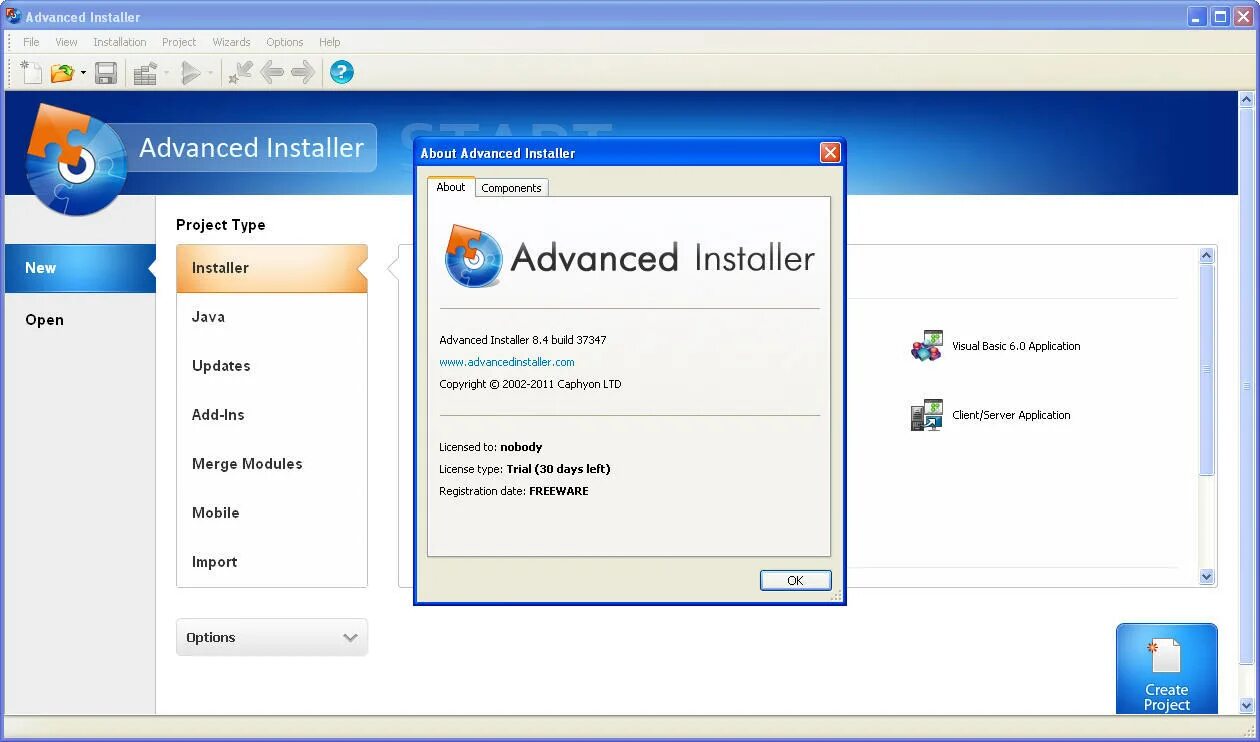Click the gray diagonal-arrow toolbar icon
The width and height of the screenshot is (1260, 742).
(x=240, y=72)
